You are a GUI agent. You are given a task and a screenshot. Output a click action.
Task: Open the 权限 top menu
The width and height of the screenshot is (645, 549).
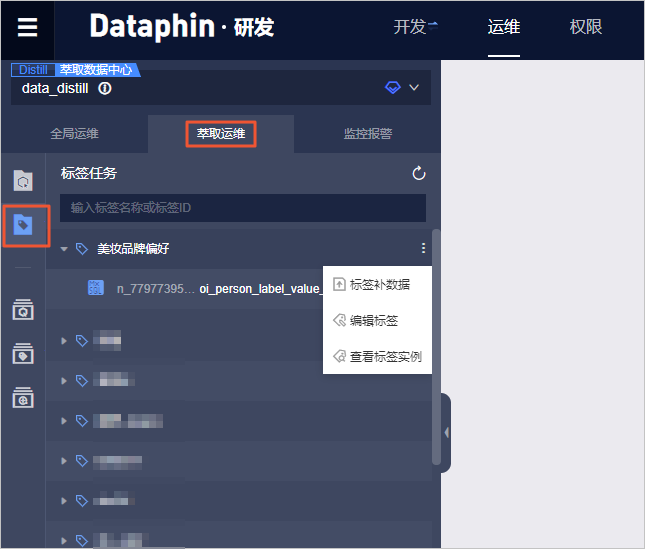coord(586,27)
